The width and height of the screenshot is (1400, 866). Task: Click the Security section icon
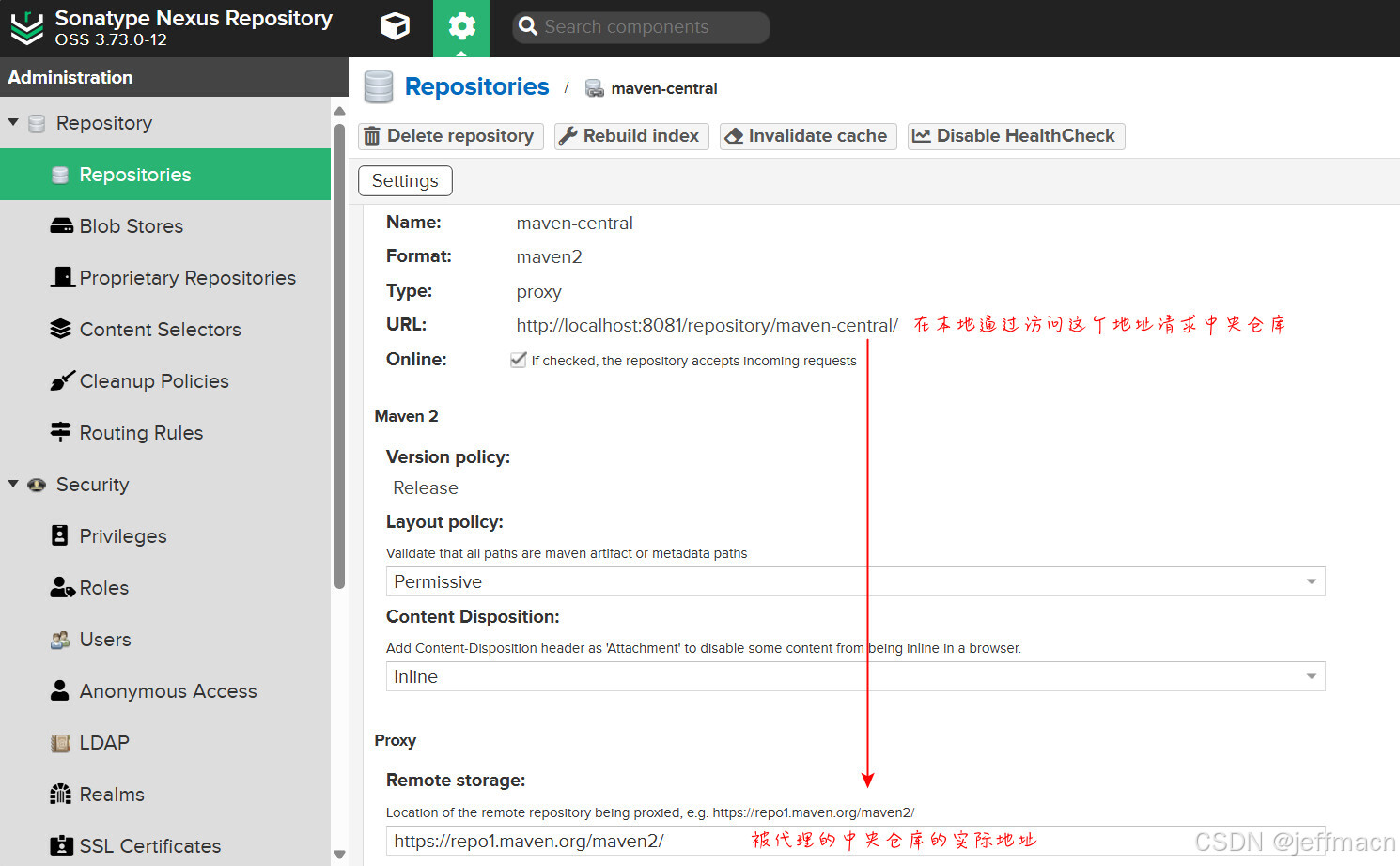(37, 485)
